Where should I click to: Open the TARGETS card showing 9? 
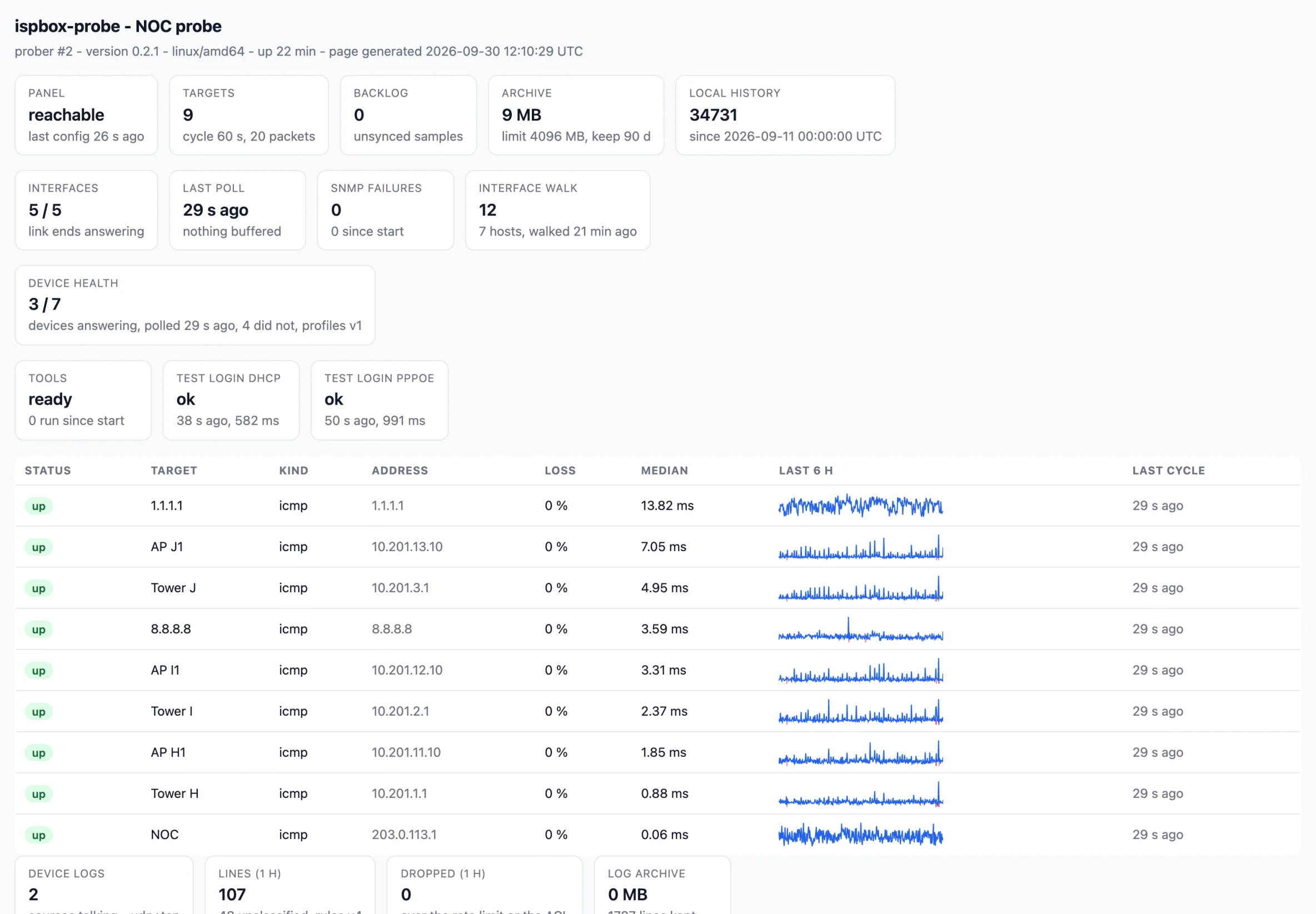point(248,115)
